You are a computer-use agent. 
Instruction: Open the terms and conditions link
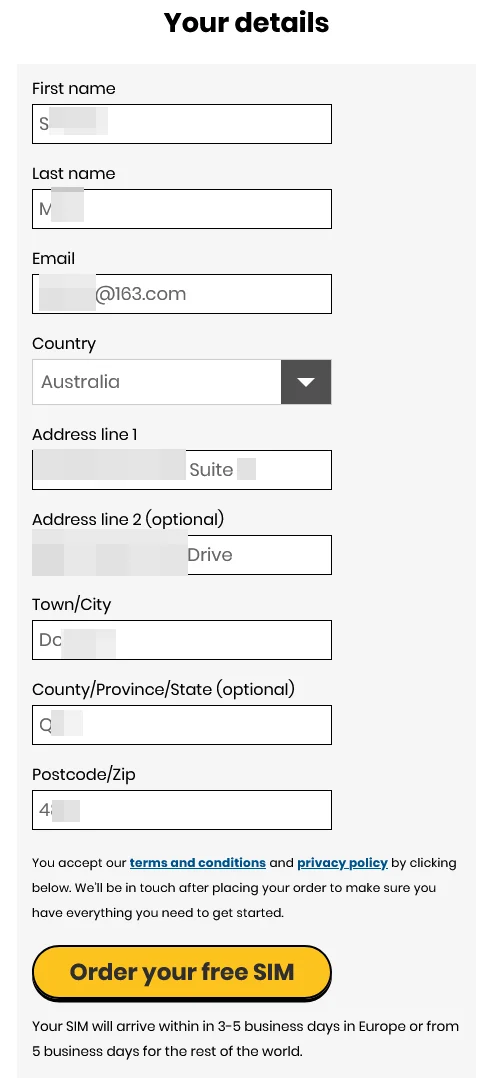[197, 862]
